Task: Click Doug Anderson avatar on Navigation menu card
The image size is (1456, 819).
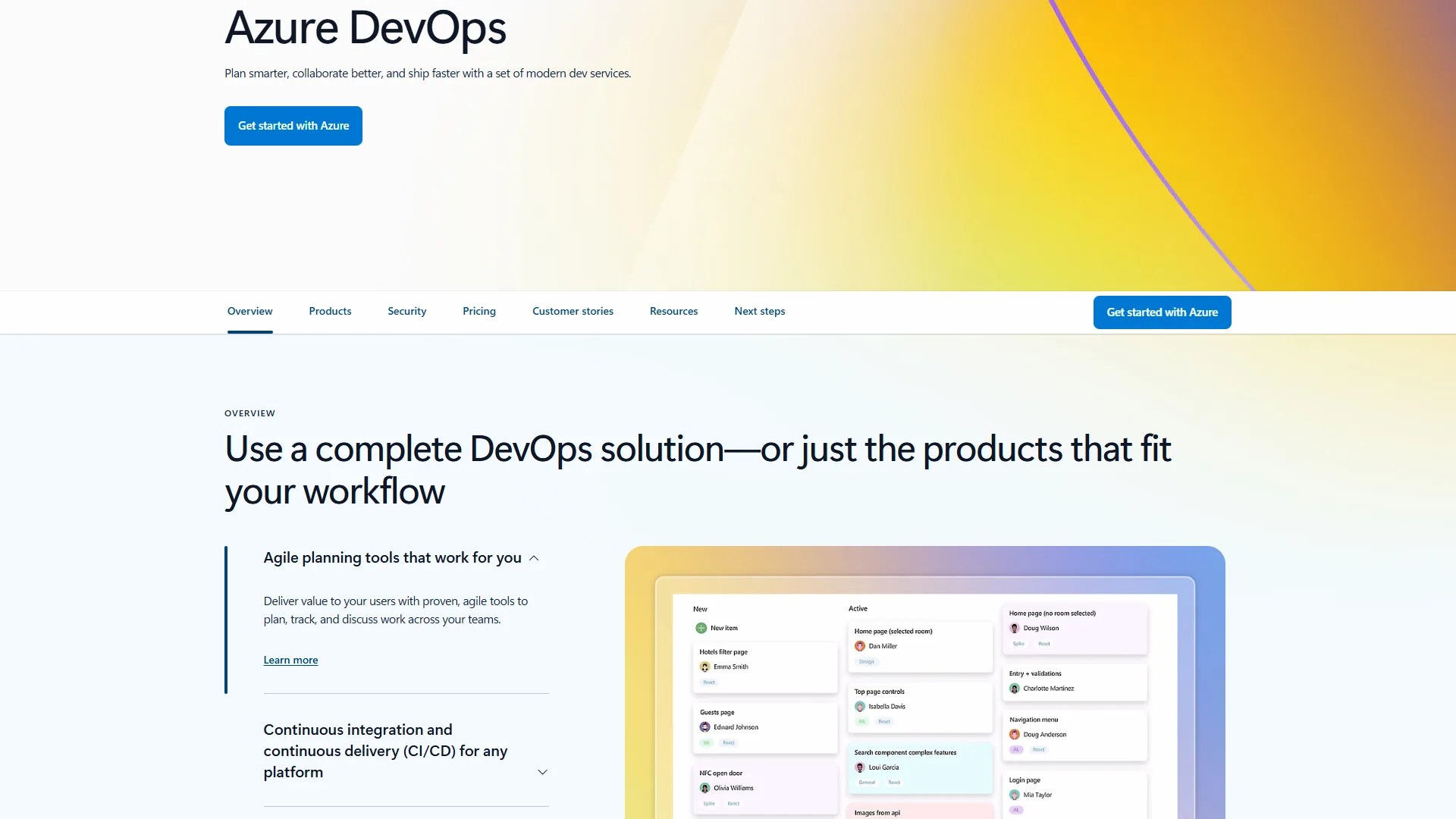Action: click(x=1015, y=735)
